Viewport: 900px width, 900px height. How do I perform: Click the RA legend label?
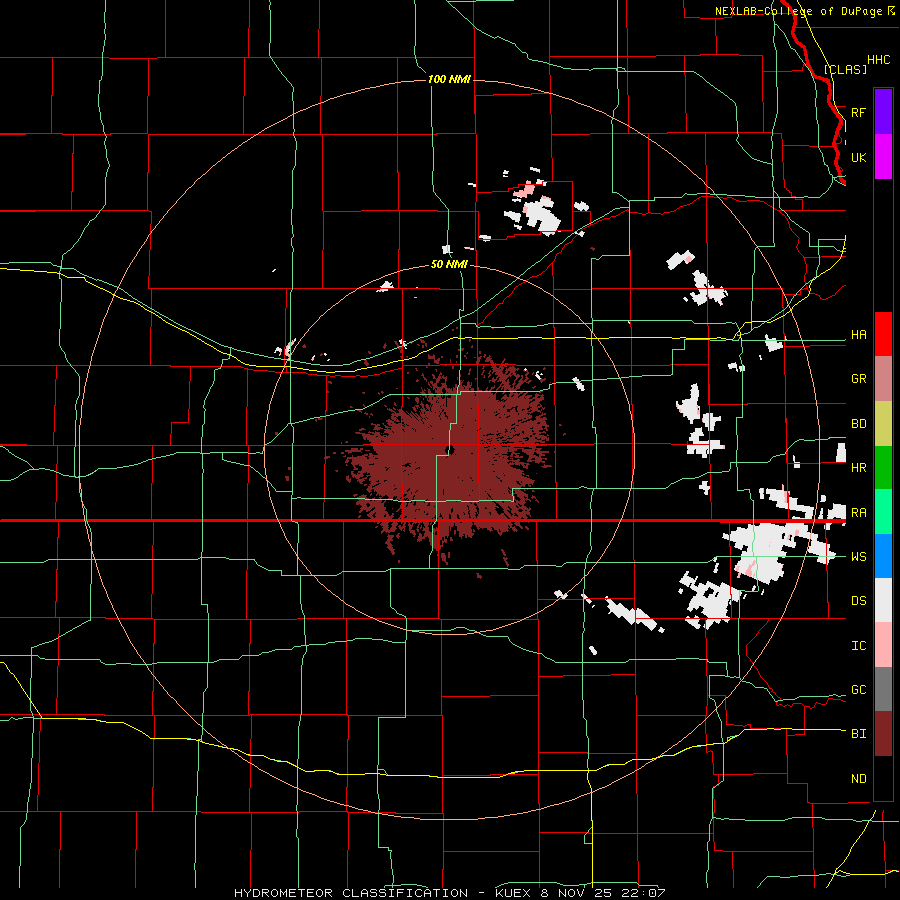click(858, 513)
